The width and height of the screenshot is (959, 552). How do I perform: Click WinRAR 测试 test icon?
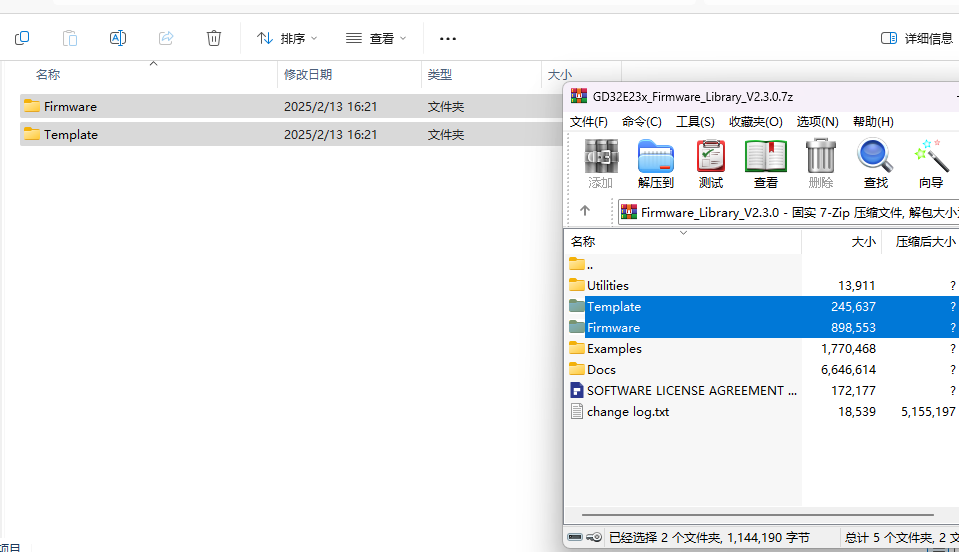pyautogui.click(x=711, y=163)
